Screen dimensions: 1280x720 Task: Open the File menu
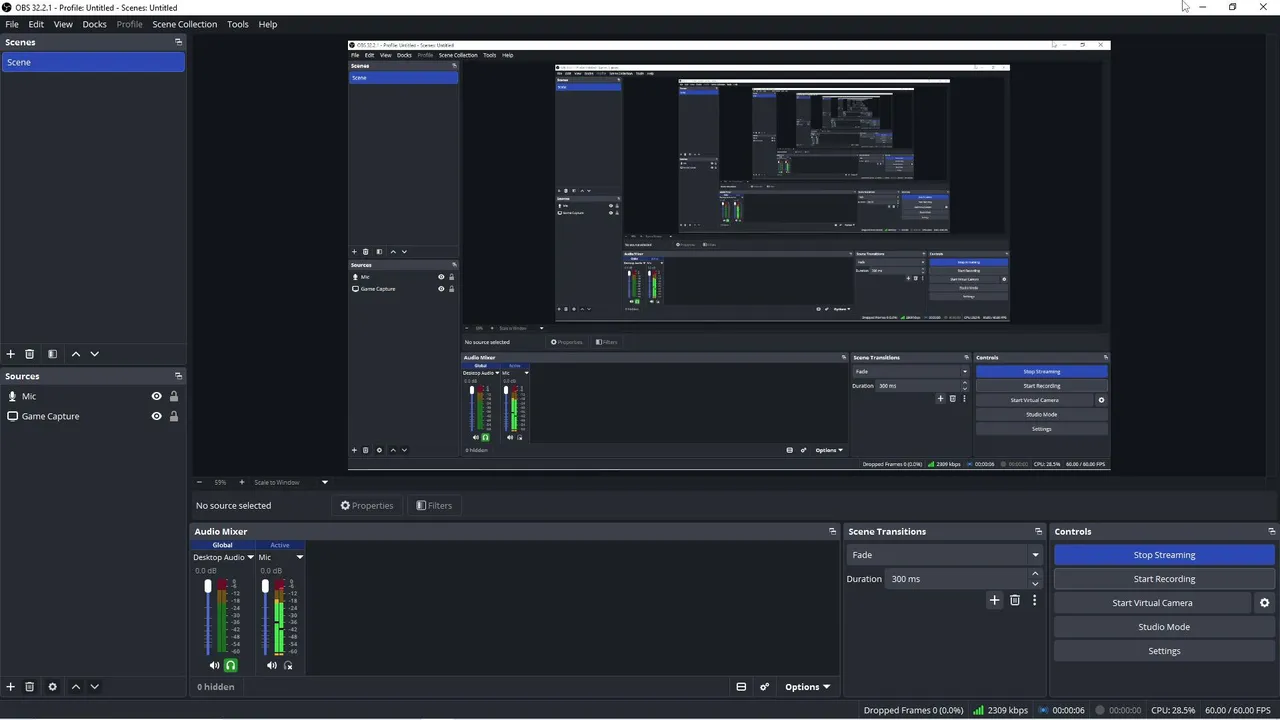tap(12, 24)
